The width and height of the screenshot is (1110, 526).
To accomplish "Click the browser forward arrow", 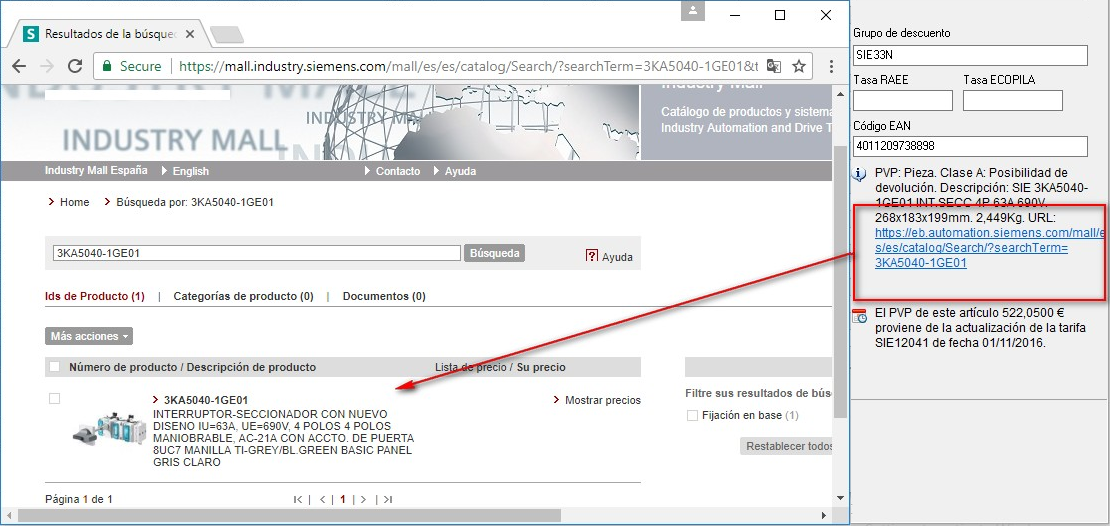I will [x=47, y=66].
